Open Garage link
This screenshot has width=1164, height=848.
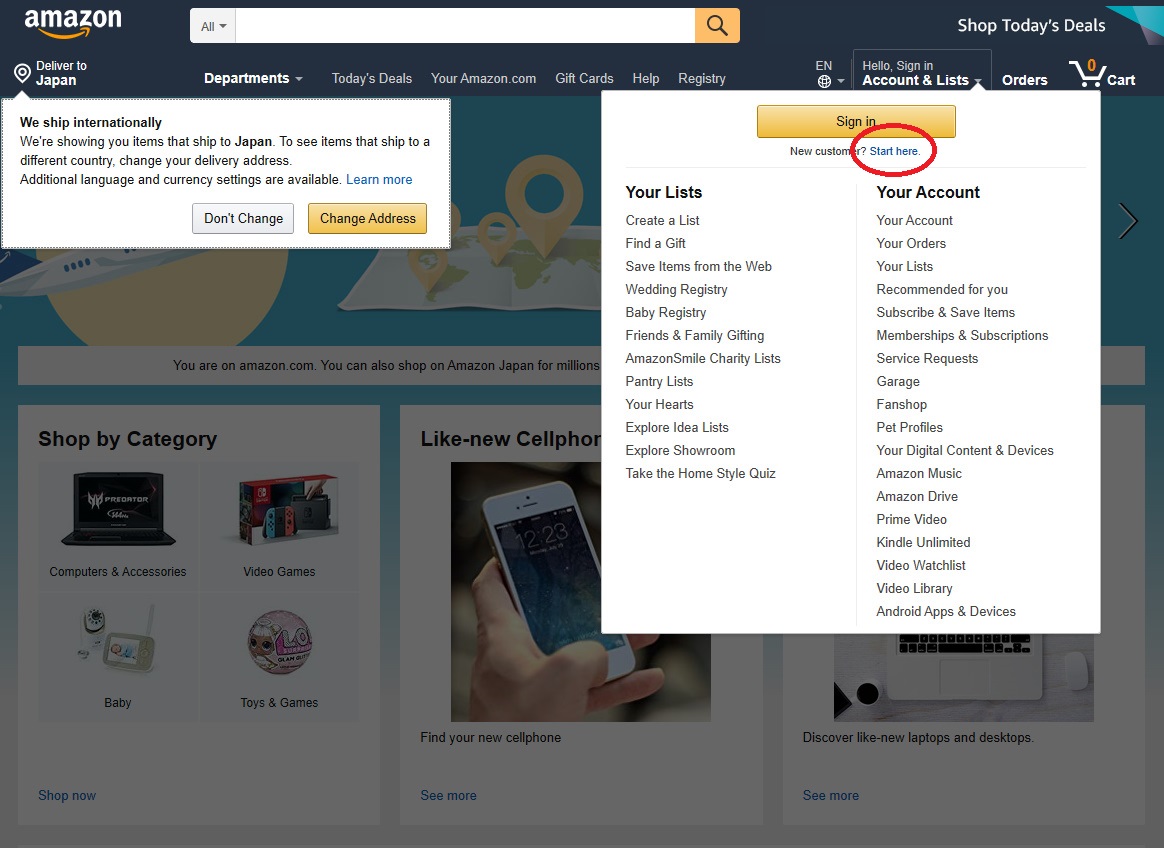coord(897,382)
